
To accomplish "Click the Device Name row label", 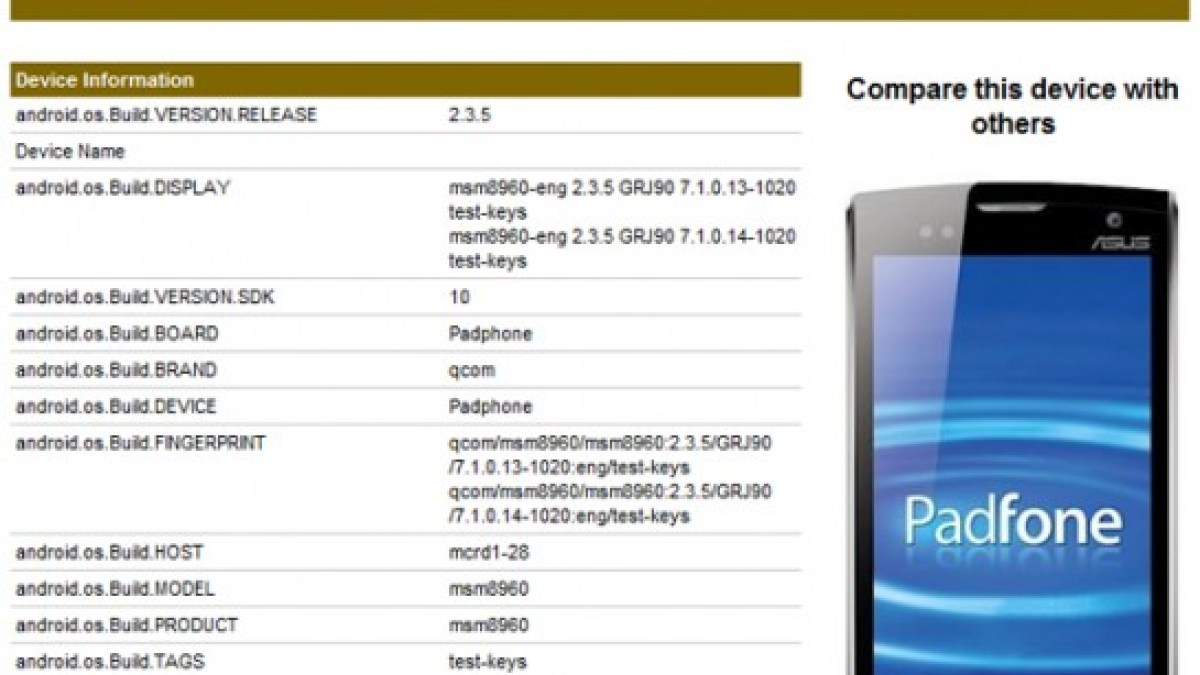I will [x=70, y=152].
